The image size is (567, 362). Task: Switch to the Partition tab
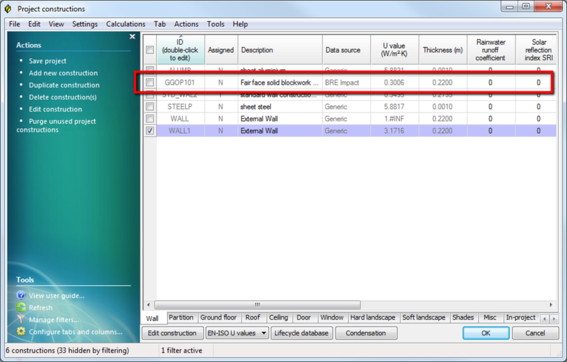(x=181, y=318)
